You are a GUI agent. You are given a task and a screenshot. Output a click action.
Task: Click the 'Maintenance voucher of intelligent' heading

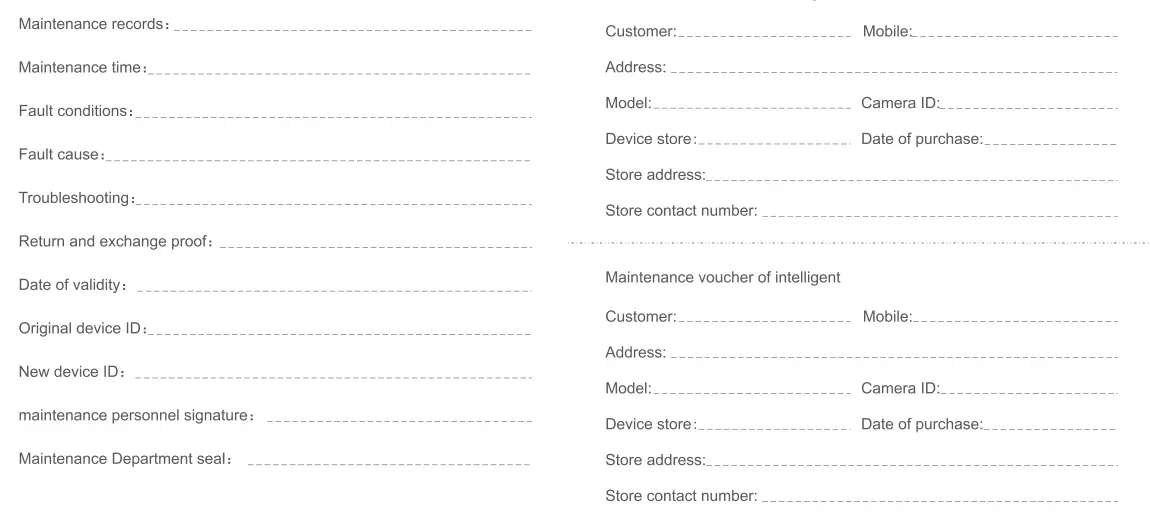pyautogui.click(x=722, y=277)
